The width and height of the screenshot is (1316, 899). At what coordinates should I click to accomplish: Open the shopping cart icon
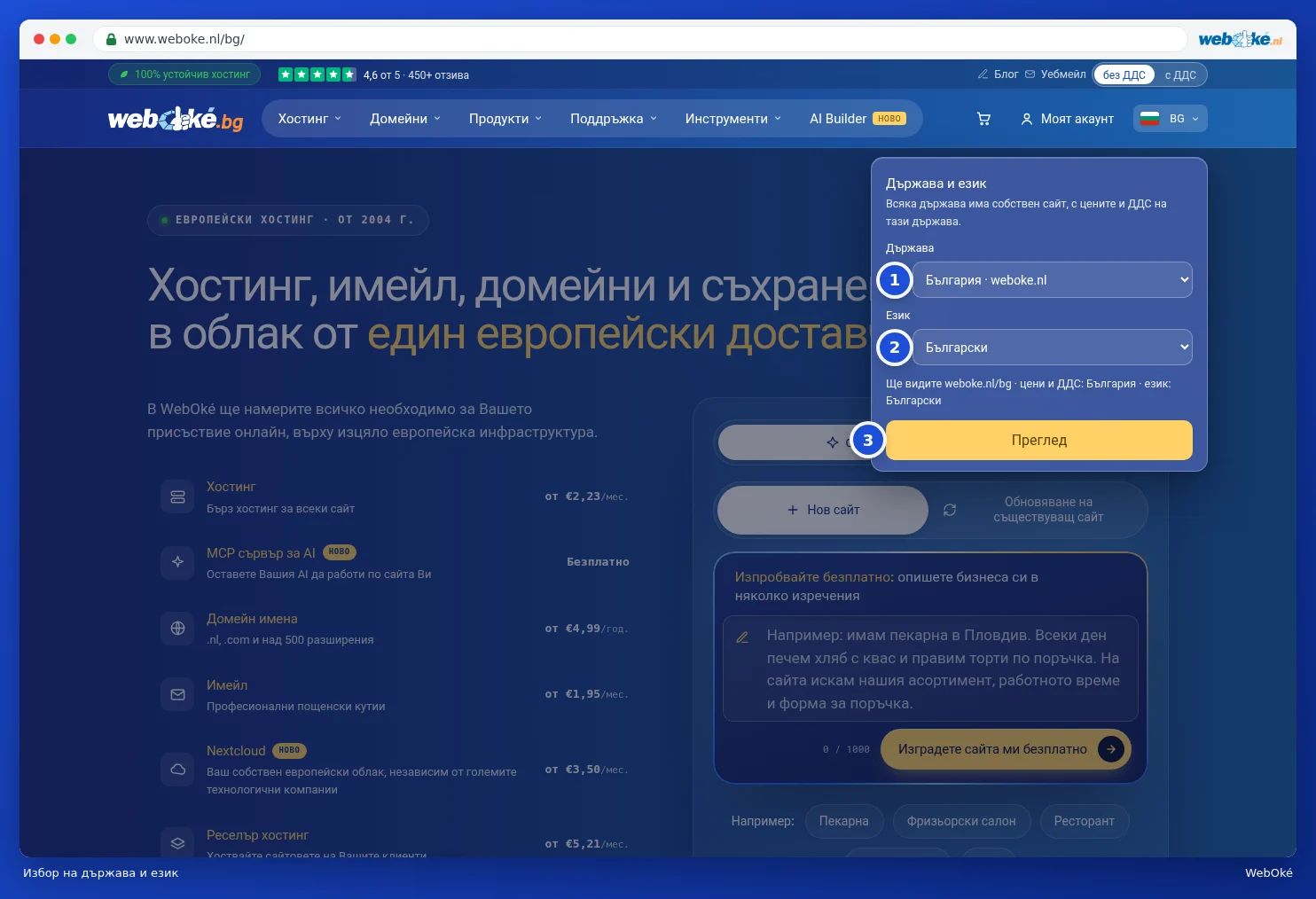click(983, 119)
